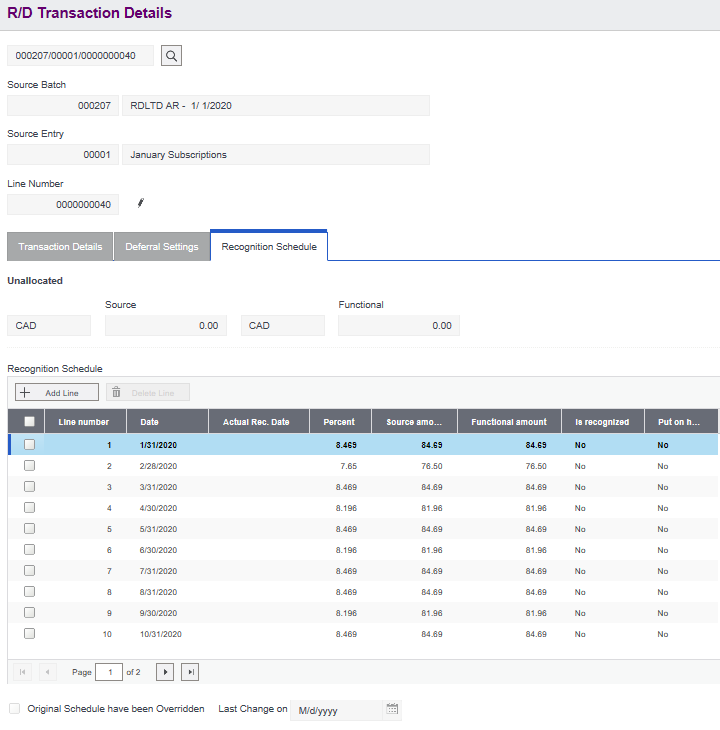Jump to the last page of the schedule

point(190,672)
